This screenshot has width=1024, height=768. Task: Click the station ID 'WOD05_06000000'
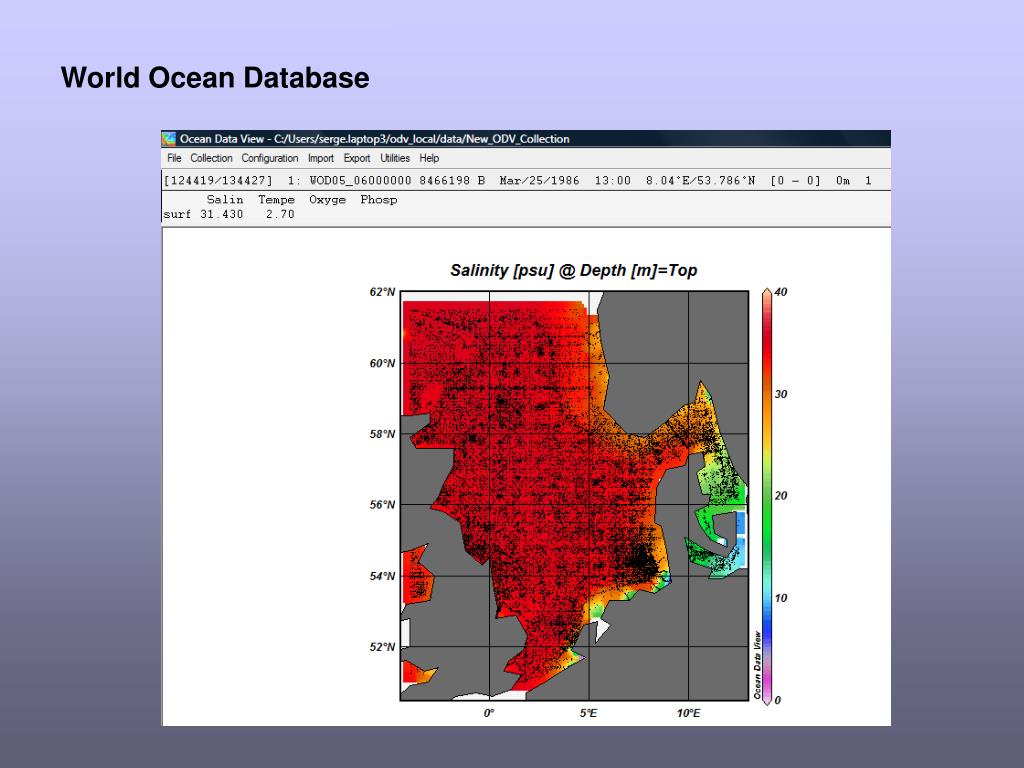coord(360,181)
